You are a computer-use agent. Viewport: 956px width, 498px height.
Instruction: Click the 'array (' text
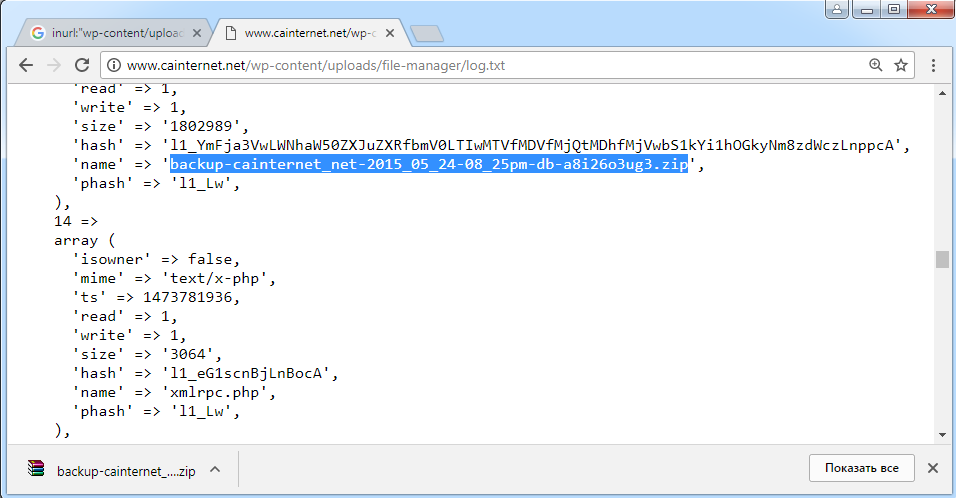(x=84, y=241)
